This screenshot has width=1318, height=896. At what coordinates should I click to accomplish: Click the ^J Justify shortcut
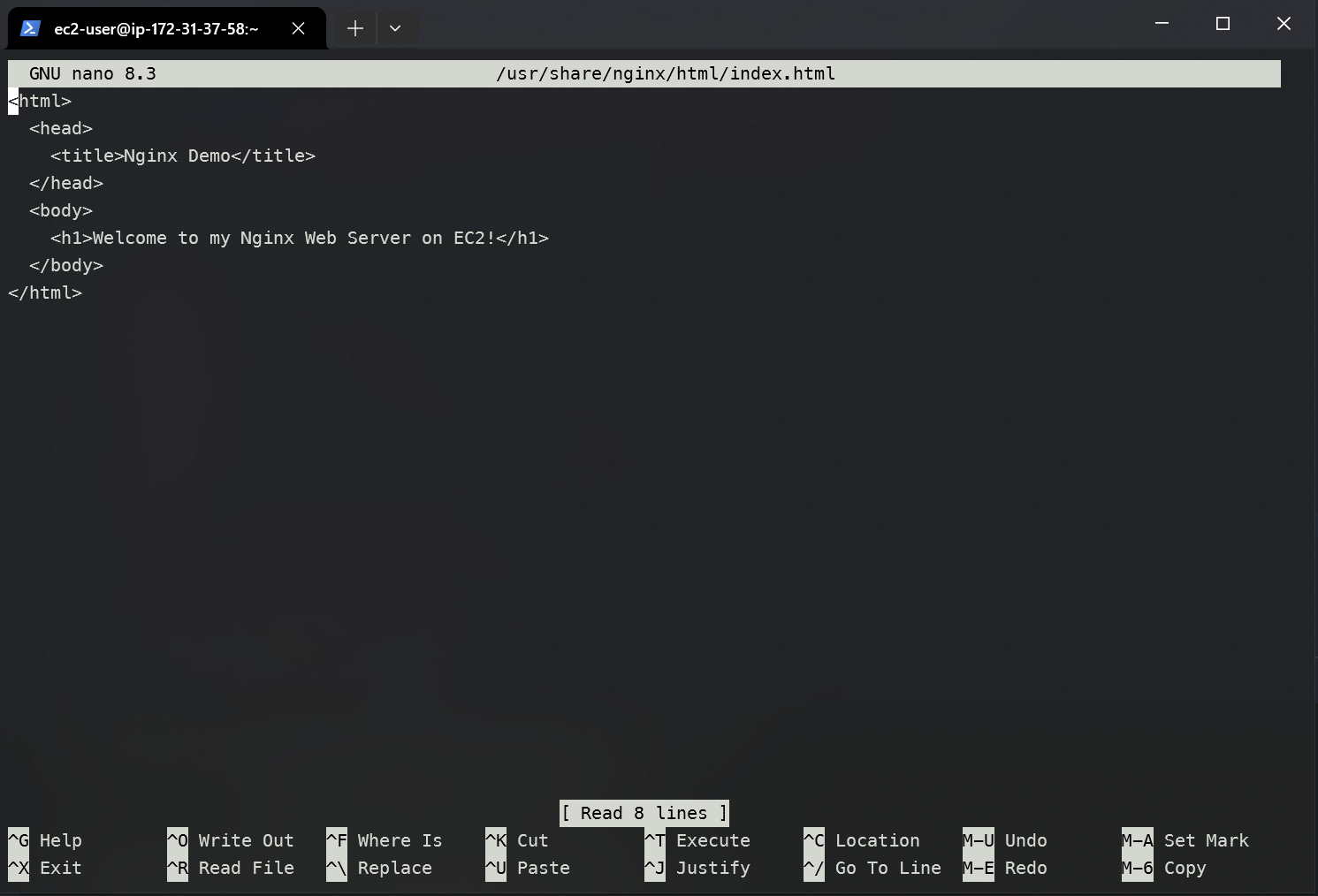coord(697,868)
